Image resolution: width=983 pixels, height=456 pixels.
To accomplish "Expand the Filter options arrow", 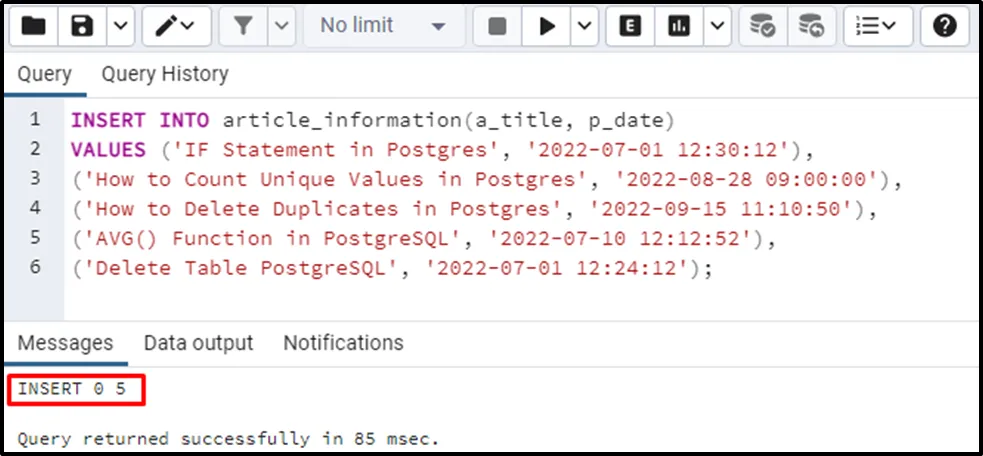I will tap(281, 27).
